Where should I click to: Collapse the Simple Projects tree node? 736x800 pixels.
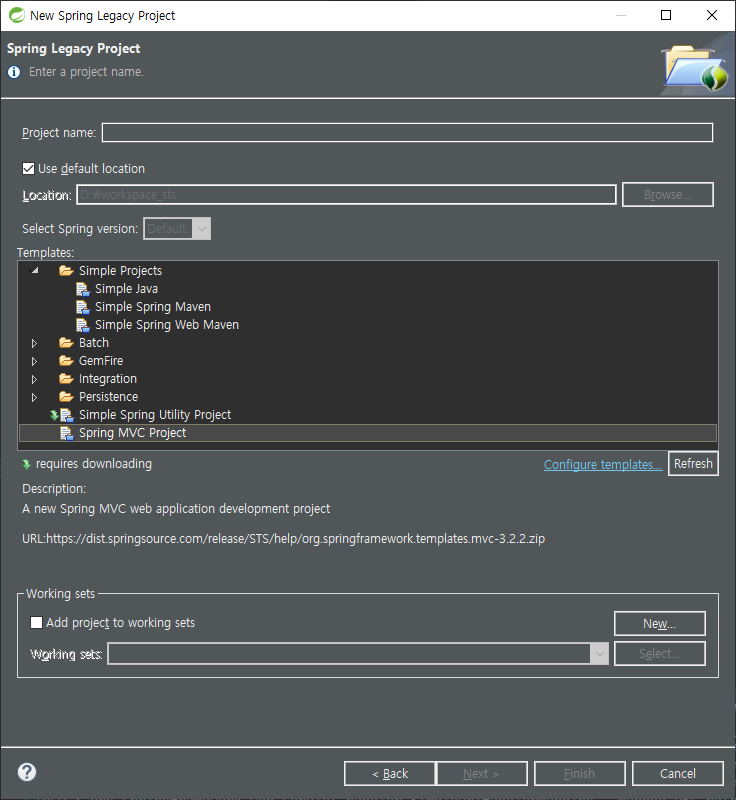[35, 270]
